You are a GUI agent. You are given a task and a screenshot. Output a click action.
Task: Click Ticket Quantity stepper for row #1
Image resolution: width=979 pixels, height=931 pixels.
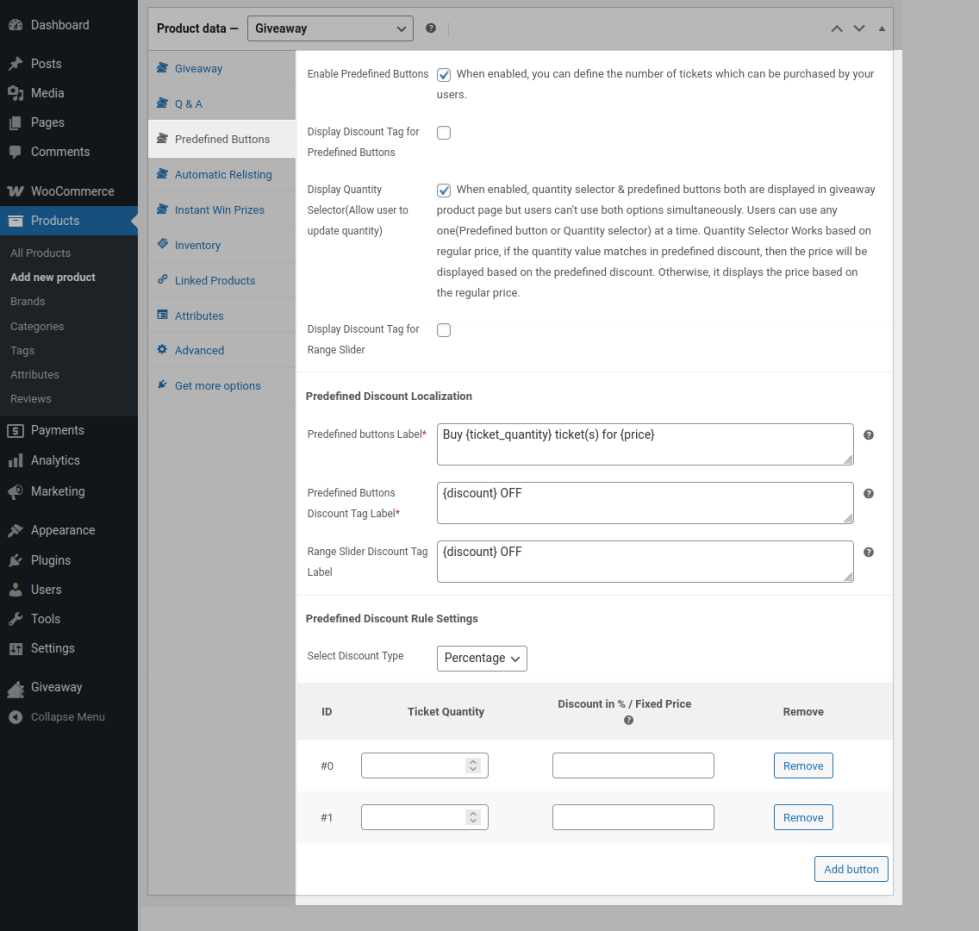pos(473,817)
